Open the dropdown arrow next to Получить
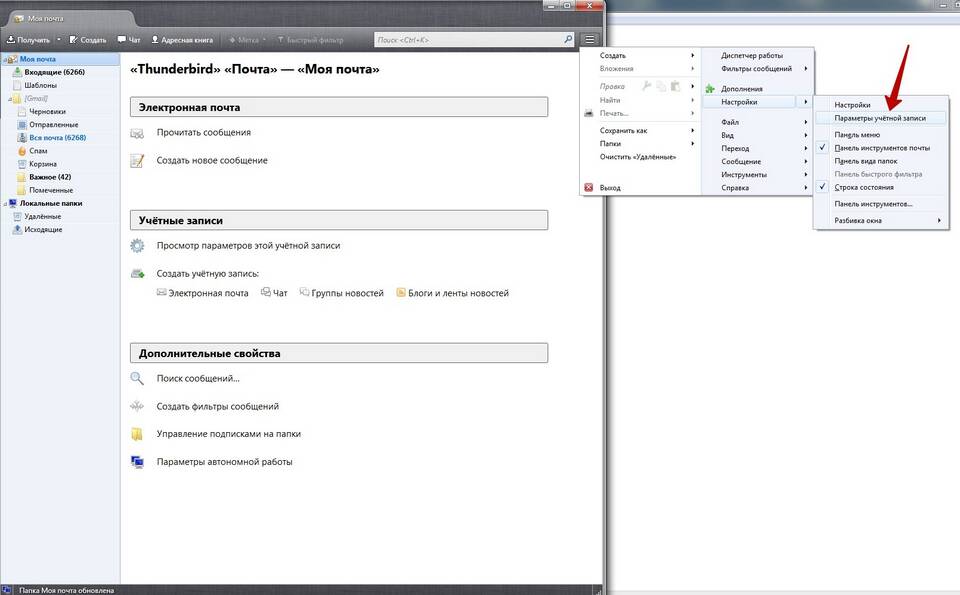The height and width of the screenshot is (595, 960). 59,40
